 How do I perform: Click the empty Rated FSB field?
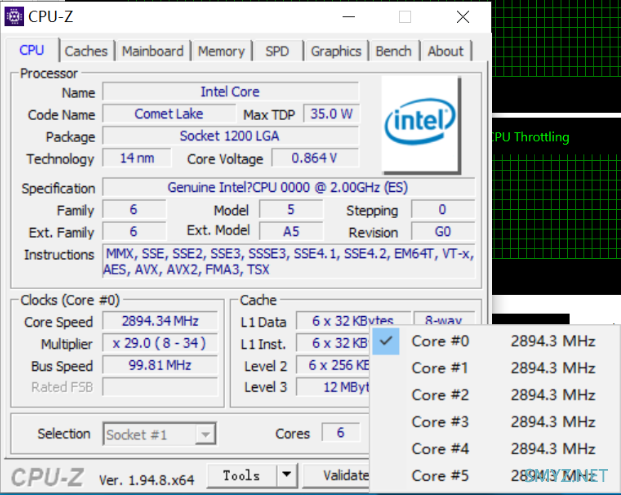[160, 387]
